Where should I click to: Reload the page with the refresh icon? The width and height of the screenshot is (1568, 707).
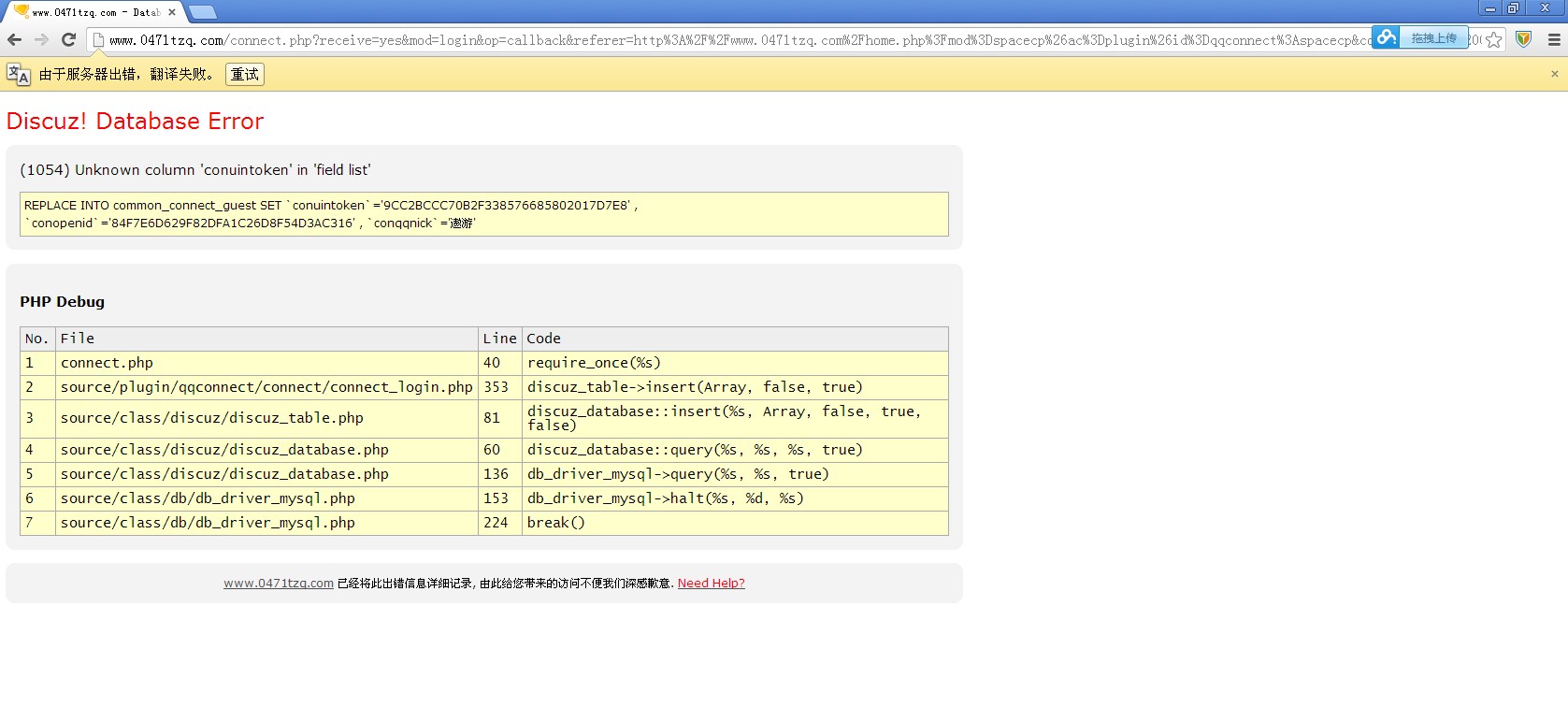pos(68,39)
